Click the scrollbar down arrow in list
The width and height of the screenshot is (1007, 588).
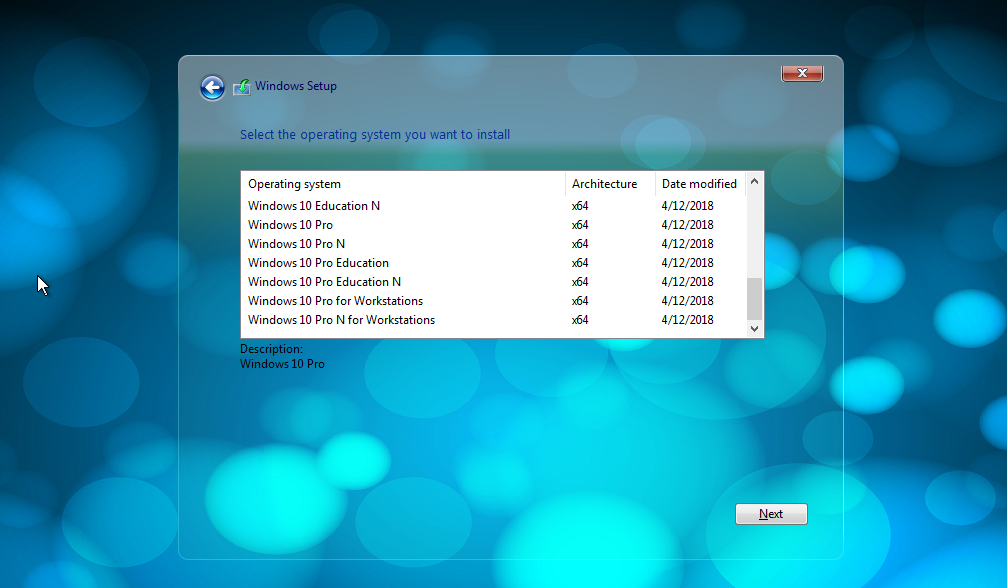pyautogui.click(x=754, y=328)
